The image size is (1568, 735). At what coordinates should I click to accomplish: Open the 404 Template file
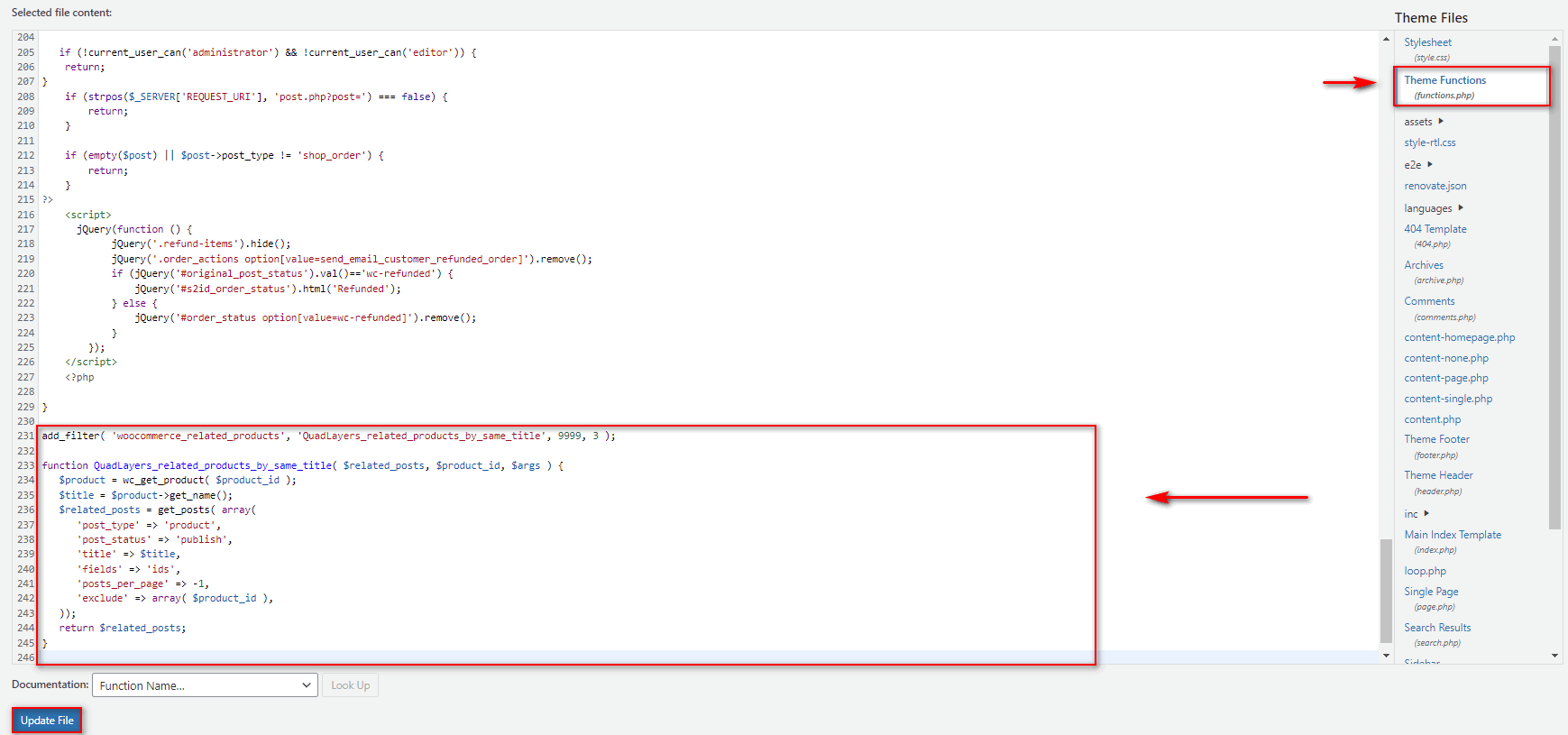click(x=1435, y=229)
